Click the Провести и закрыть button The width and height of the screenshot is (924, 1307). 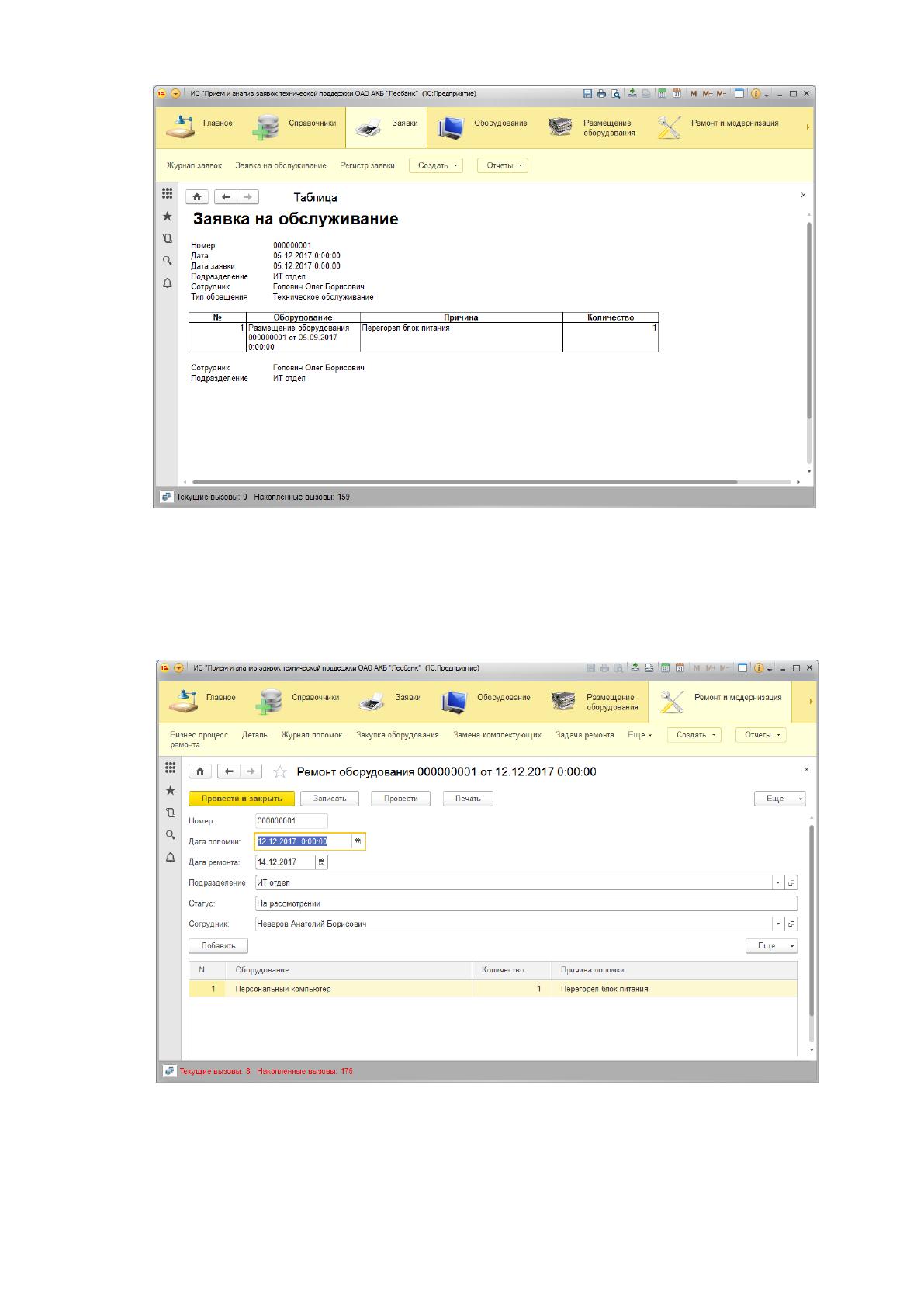point(242,798)
